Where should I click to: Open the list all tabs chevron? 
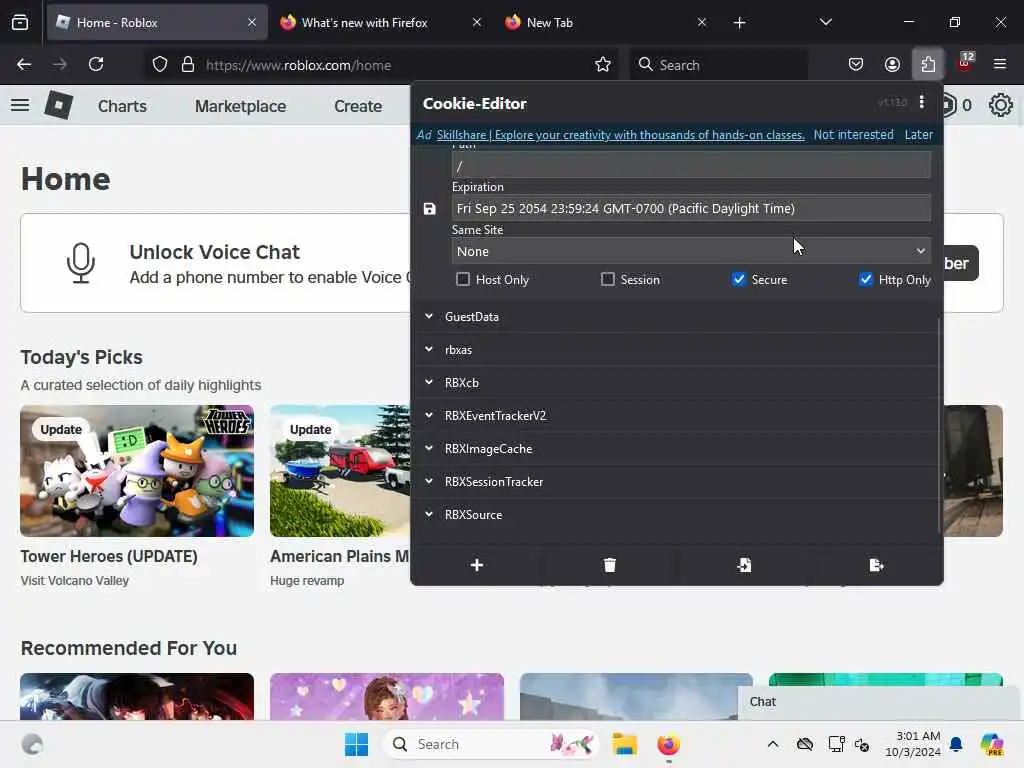coord(825,23)
